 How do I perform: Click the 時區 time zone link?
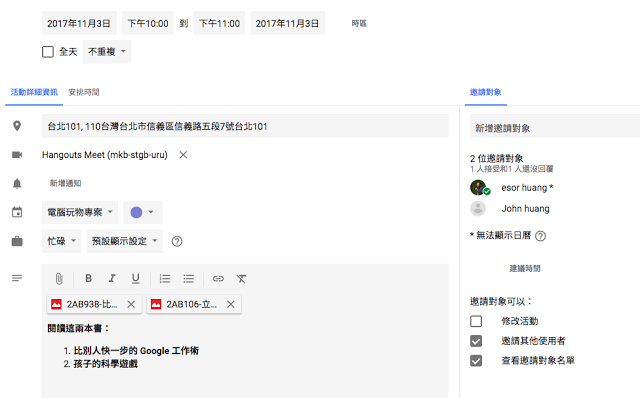pyautogui.click(x=359, y=23)
